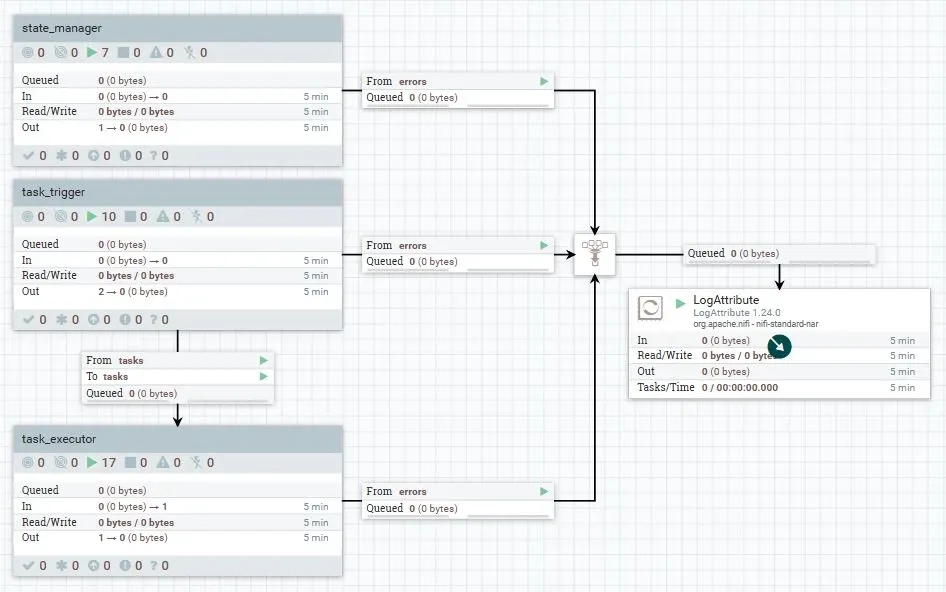
Task: Select the task_trigger process group title
Action: 53,192
